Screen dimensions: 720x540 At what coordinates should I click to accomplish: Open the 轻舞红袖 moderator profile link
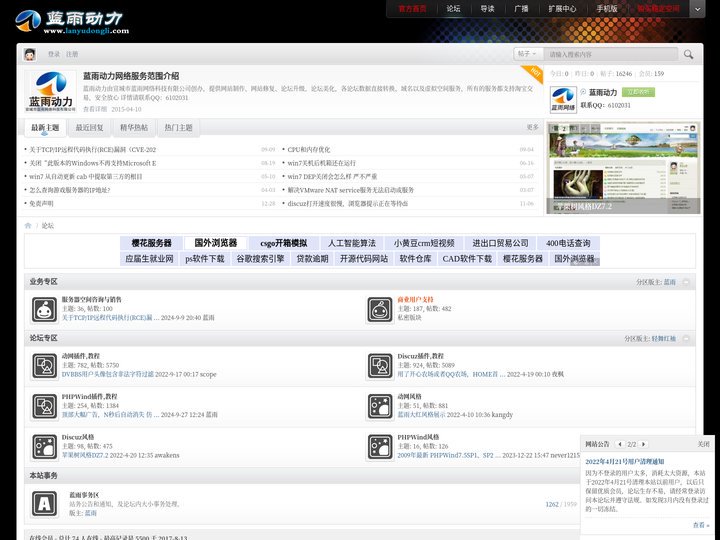[x=664, y=338]
